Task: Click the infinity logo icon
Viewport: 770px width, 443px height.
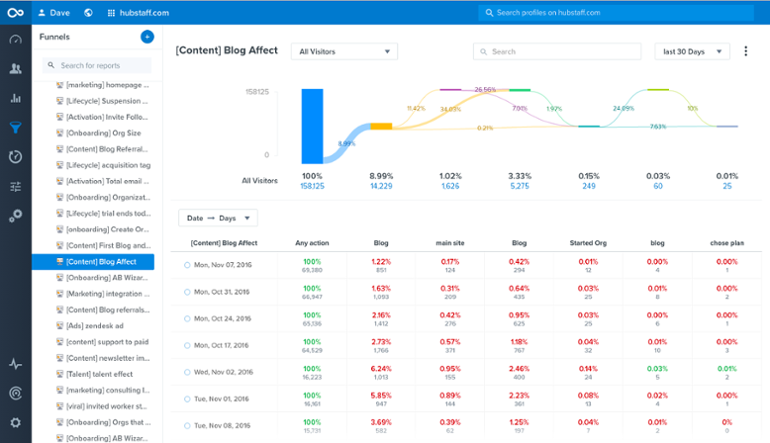Action: [x=15, y=13]
